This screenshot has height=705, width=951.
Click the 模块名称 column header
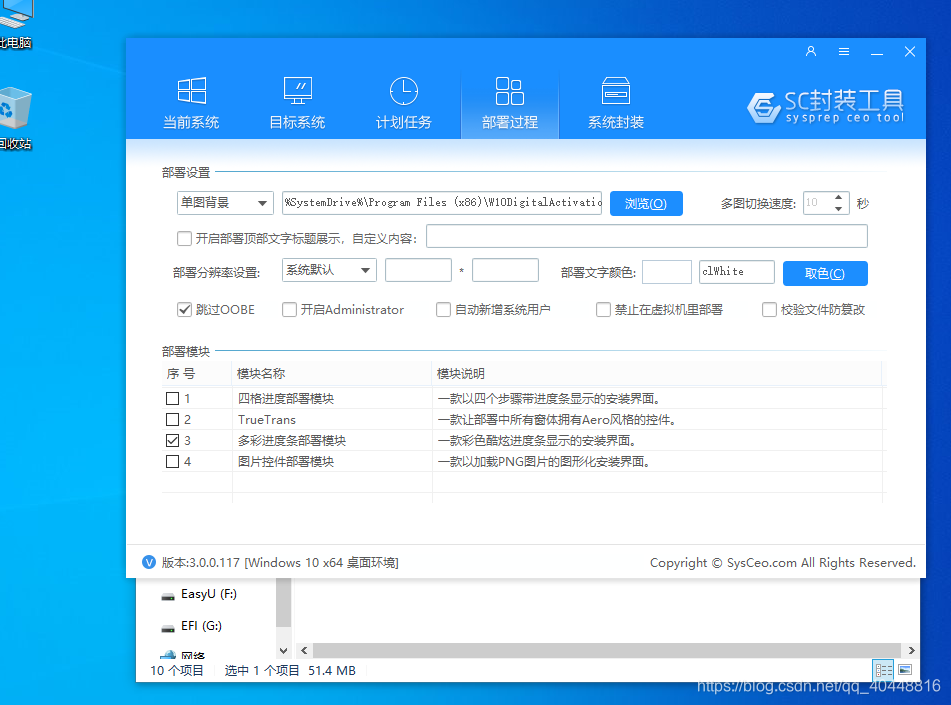click(332, 374)
